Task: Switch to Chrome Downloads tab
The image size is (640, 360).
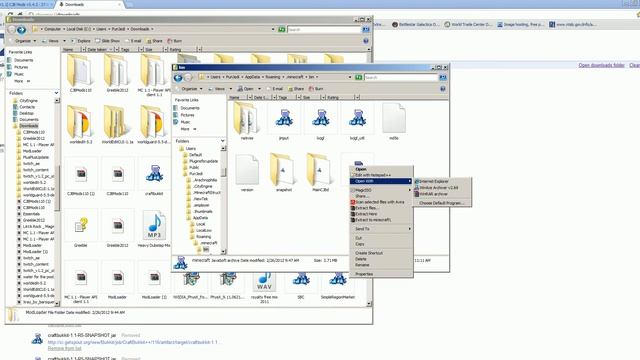Action: click(x=89, y=4)
